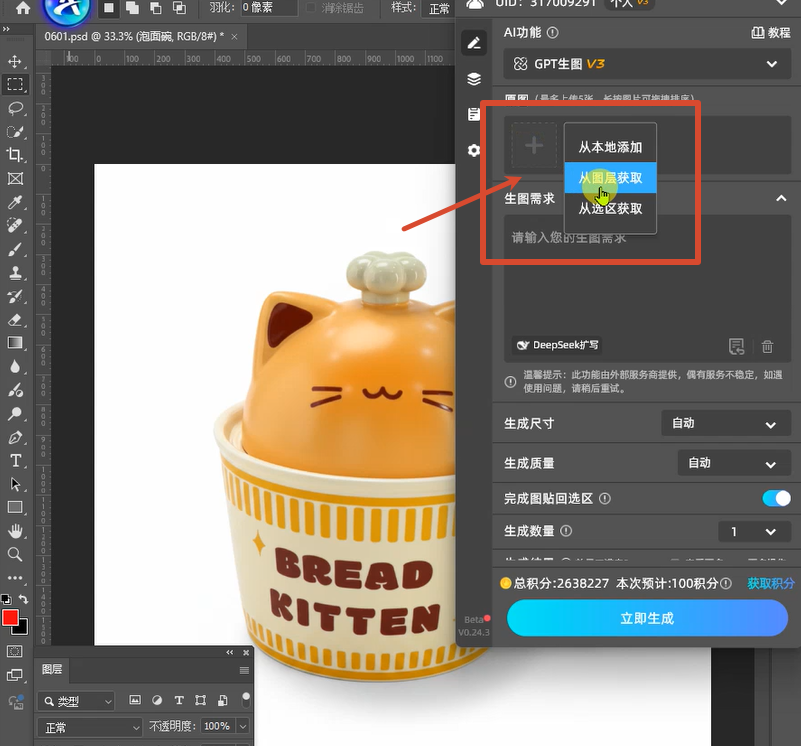Open the 正常 blend mode dropdown in Layers
801x746 pixels.
90,727
